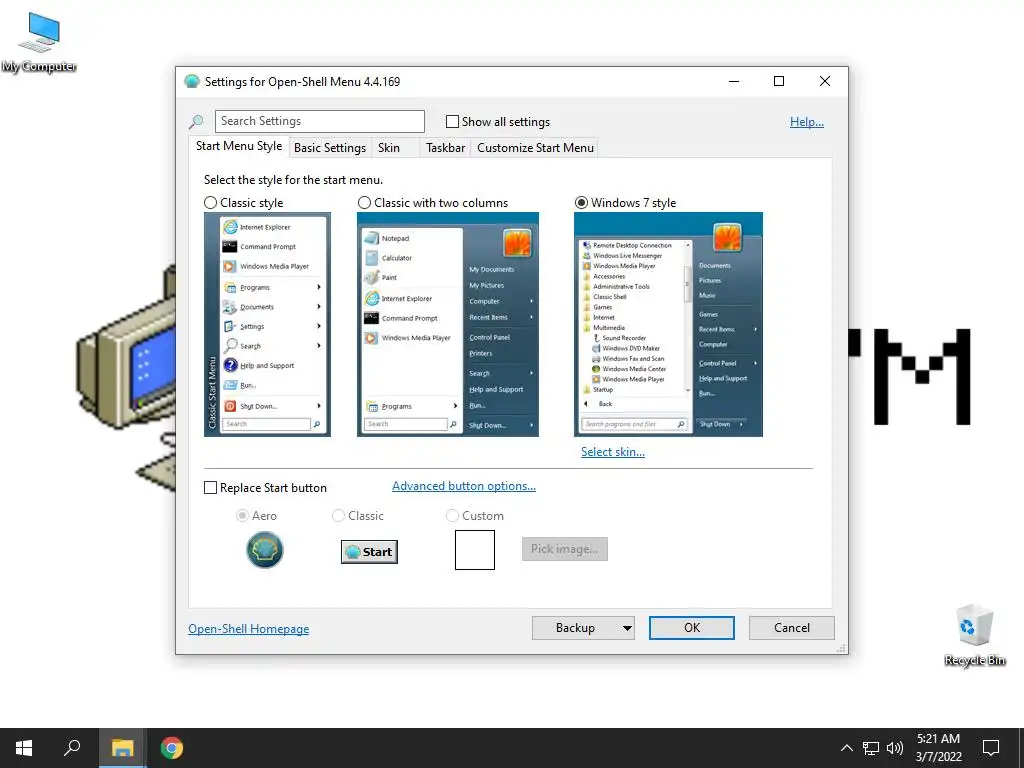Switch to the Taskbar tab

pyautogui.click(x=445, y=148)
